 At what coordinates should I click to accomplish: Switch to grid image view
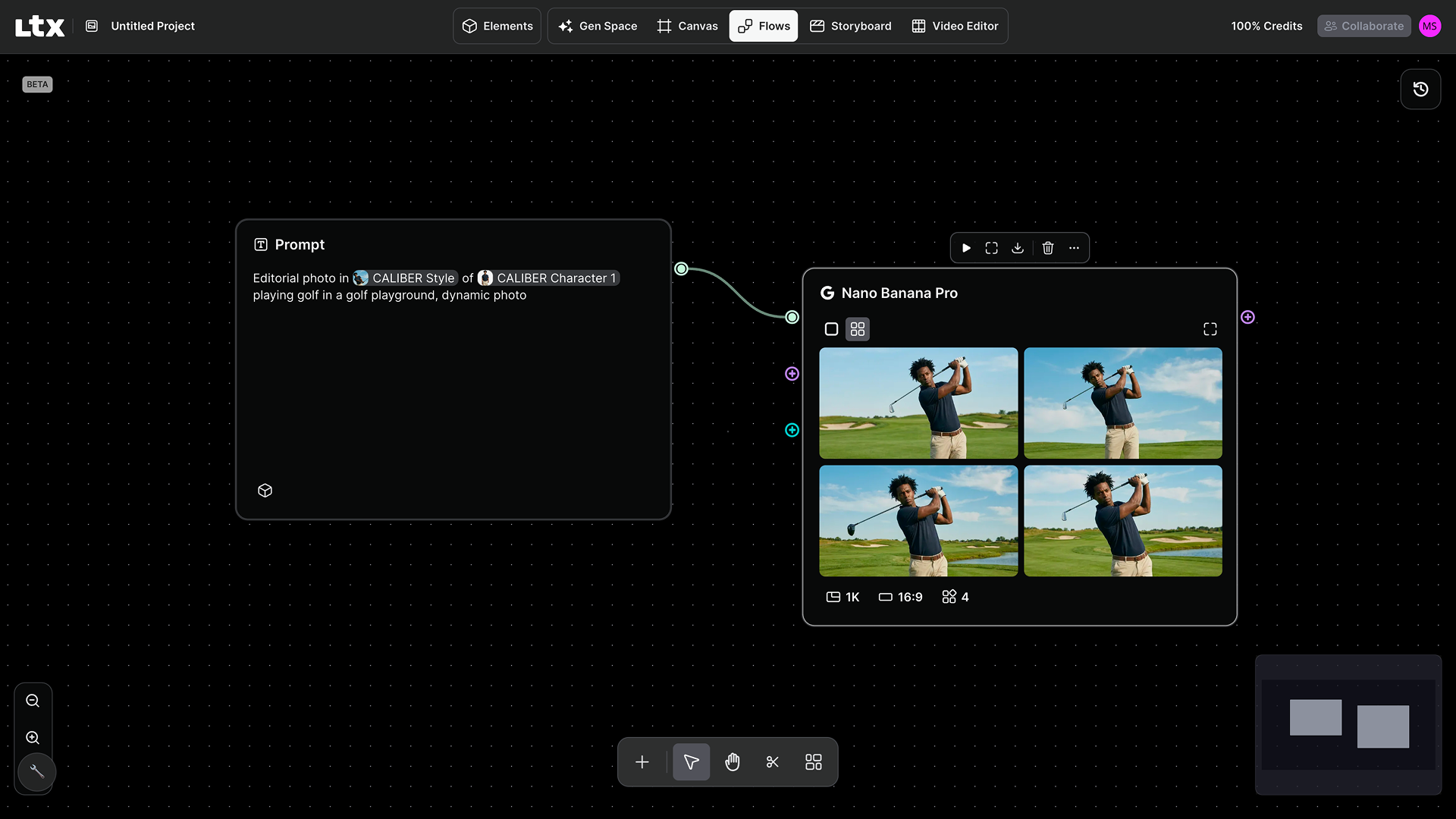click(x=858, y=329)
